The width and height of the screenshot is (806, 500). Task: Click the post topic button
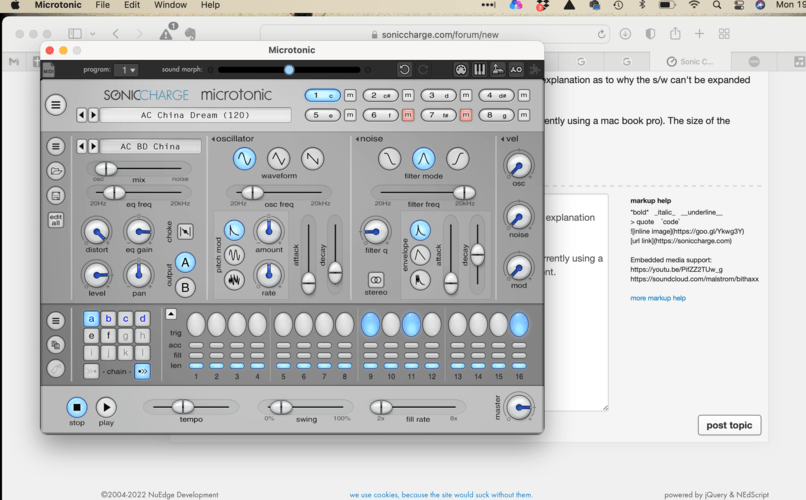729,425
